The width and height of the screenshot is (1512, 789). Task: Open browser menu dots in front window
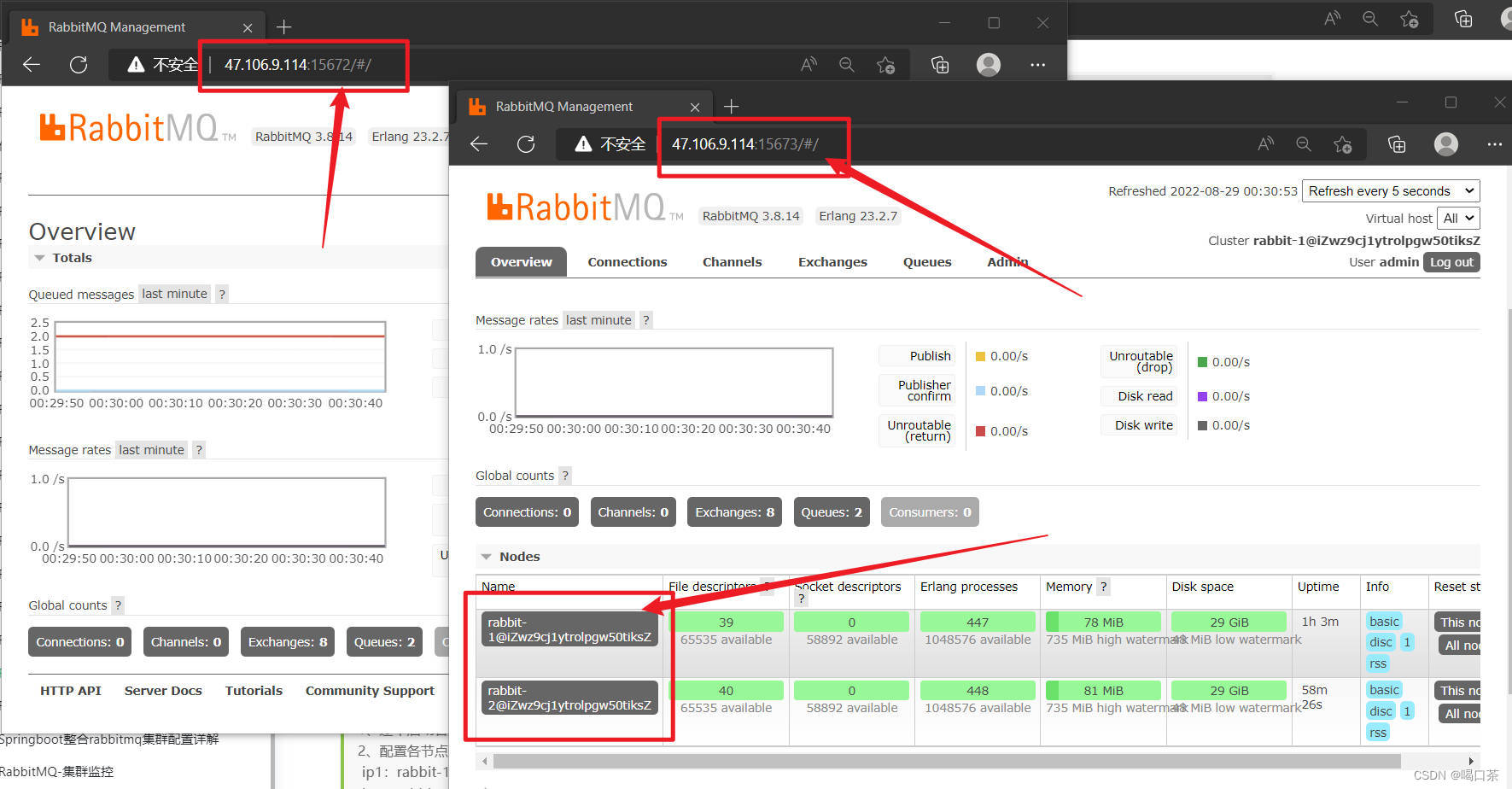pyautogui.click(x=1494, y=144)
